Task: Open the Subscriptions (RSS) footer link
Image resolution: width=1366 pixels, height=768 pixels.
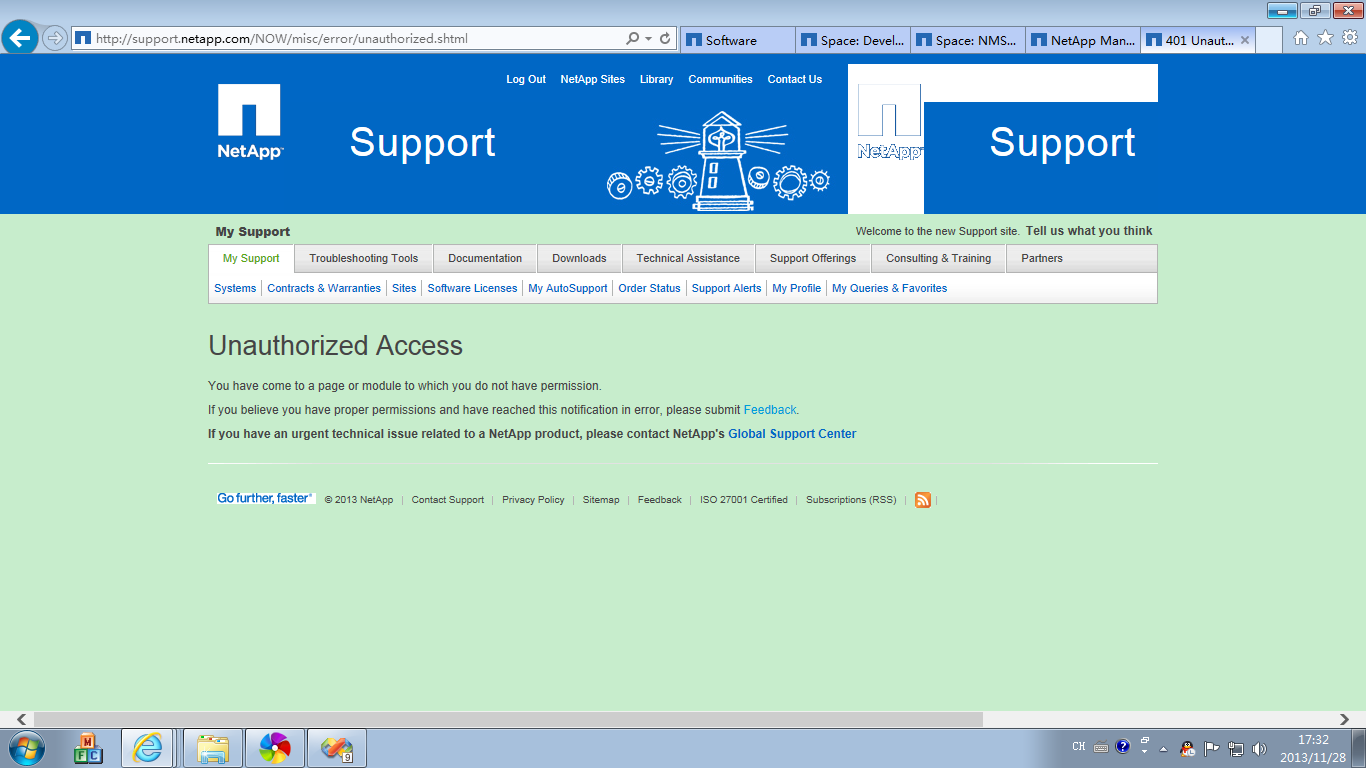Action: (x=851, y=500)
